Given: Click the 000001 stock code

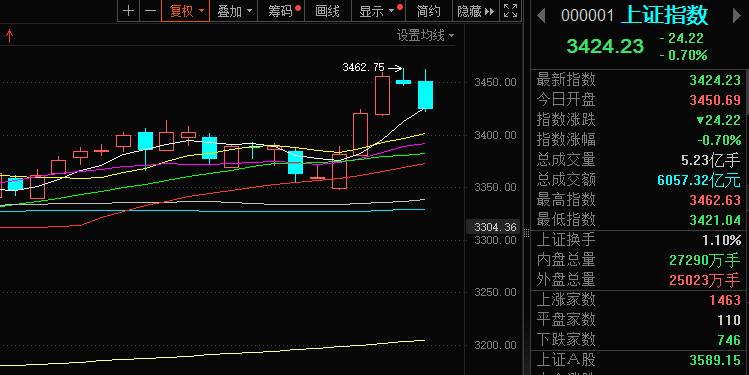Looking at the screenshot, I should click(x=587, y=16).
